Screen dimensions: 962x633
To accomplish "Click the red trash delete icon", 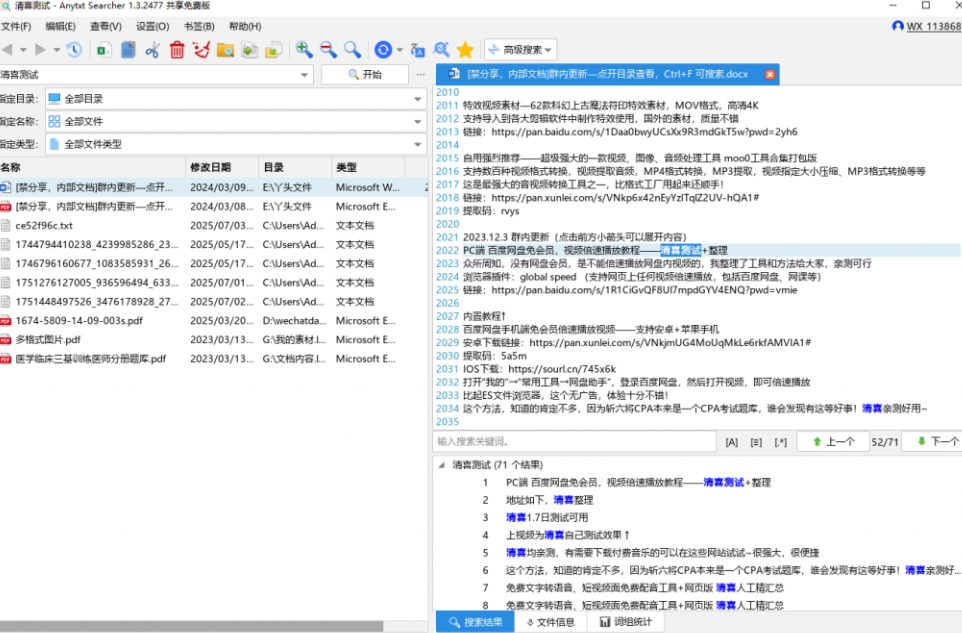I will (x=176, y=49).
